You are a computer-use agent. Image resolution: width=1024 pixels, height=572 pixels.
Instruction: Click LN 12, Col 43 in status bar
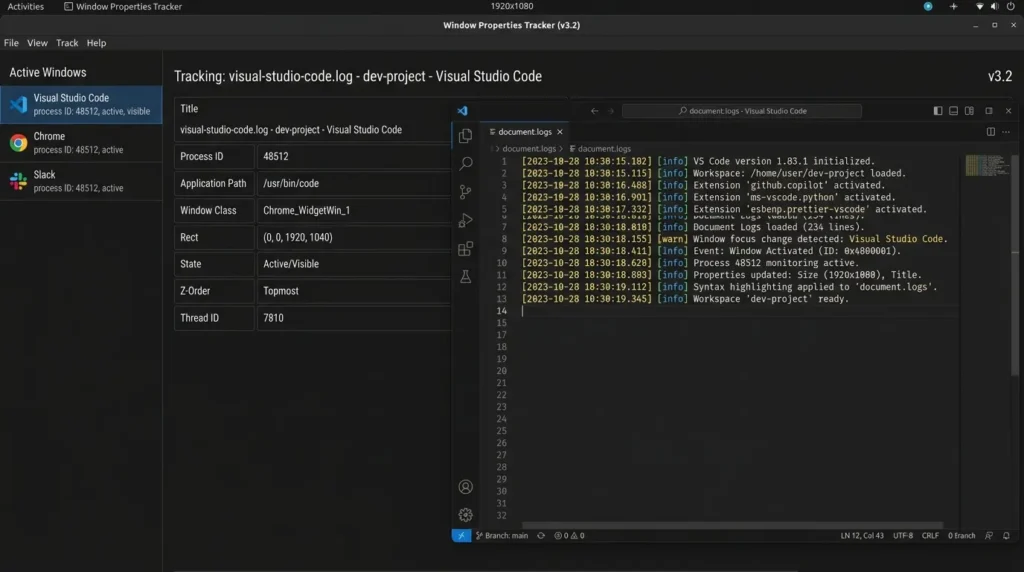[x=862, y=535]
